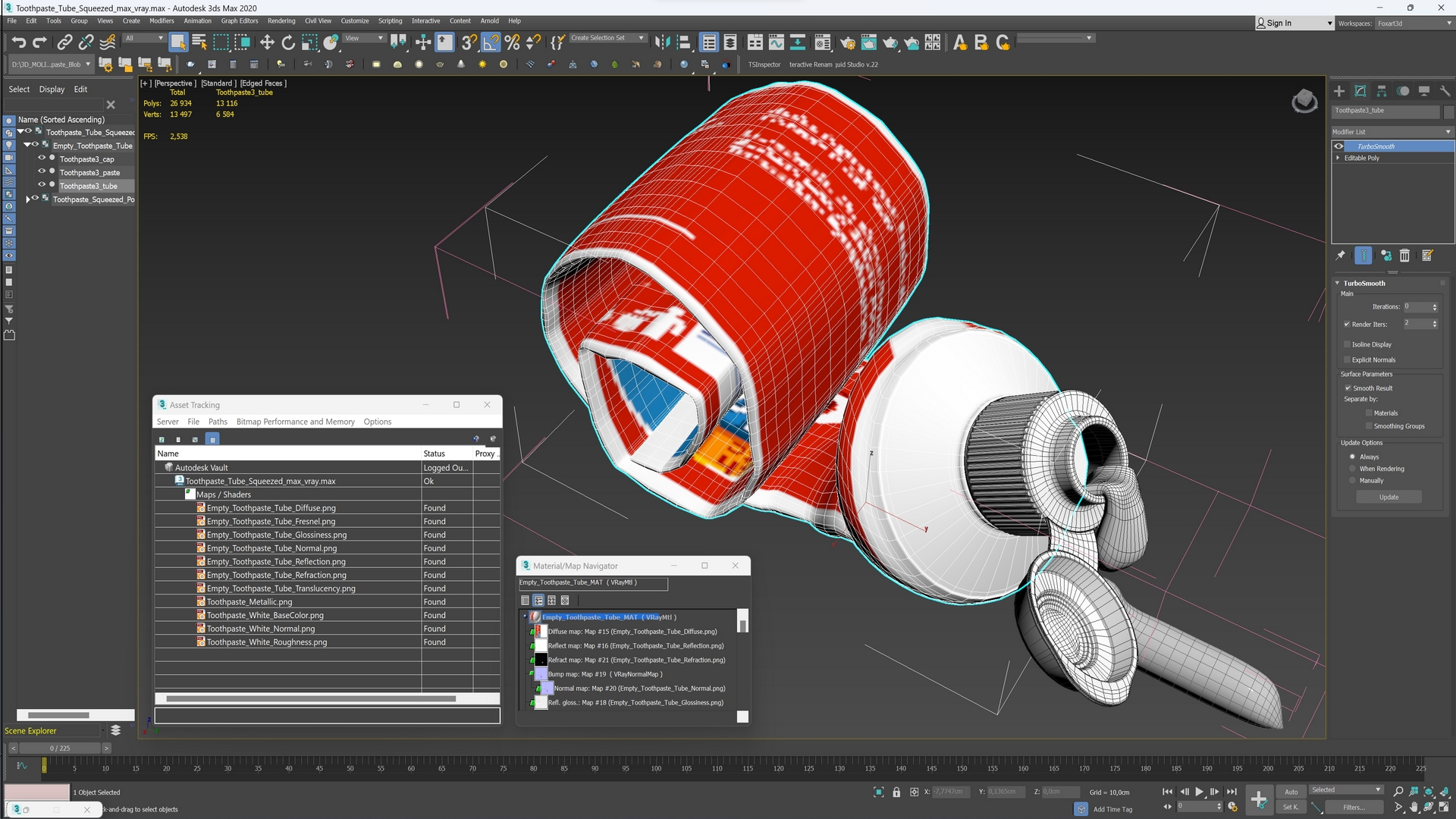Open the All selection filter dropdown
The width and height of the screenshot is (1456, 819).
pyautogui.click(x=144, y=38)
